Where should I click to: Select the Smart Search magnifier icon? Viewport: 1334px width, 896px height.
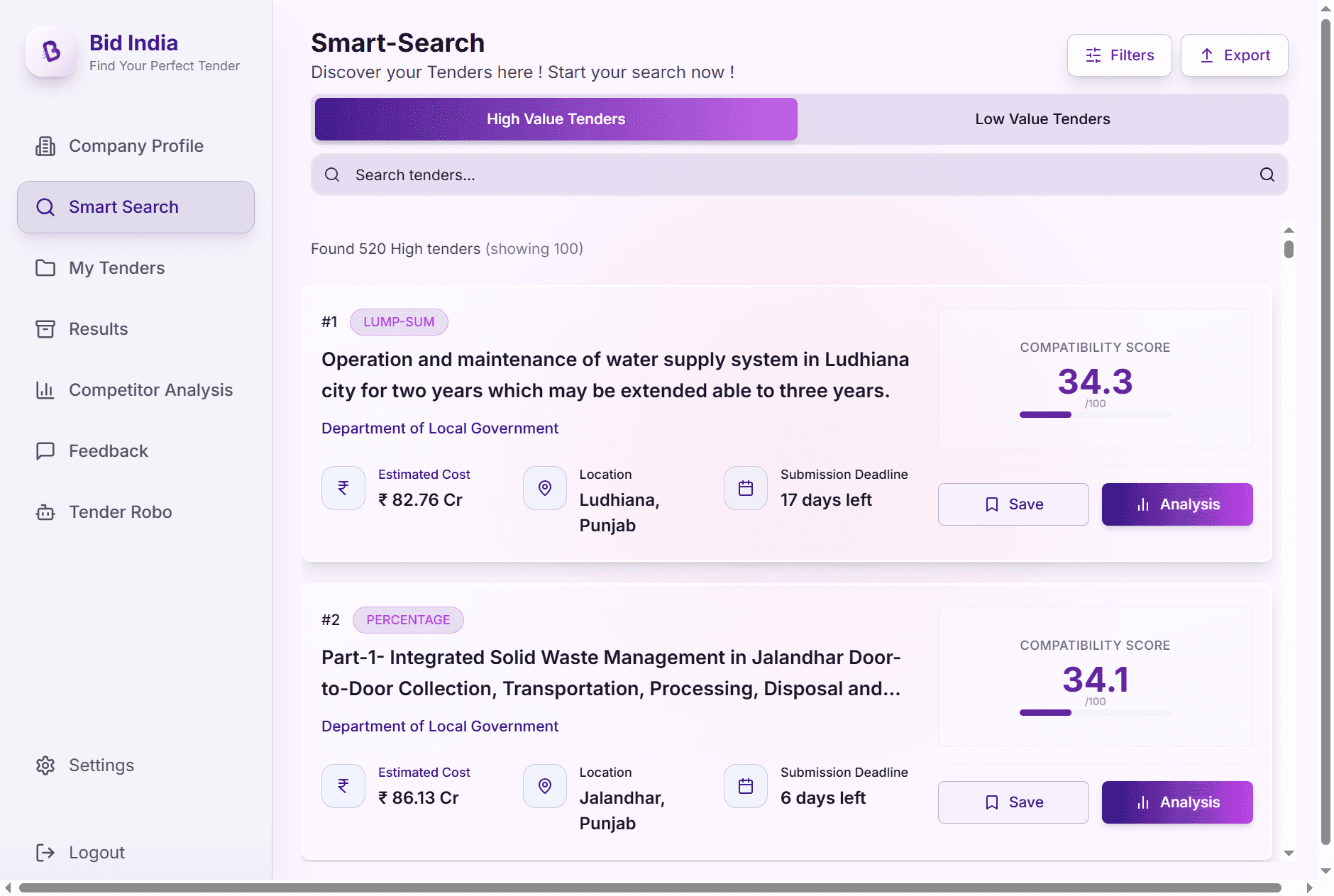(45, 207)
